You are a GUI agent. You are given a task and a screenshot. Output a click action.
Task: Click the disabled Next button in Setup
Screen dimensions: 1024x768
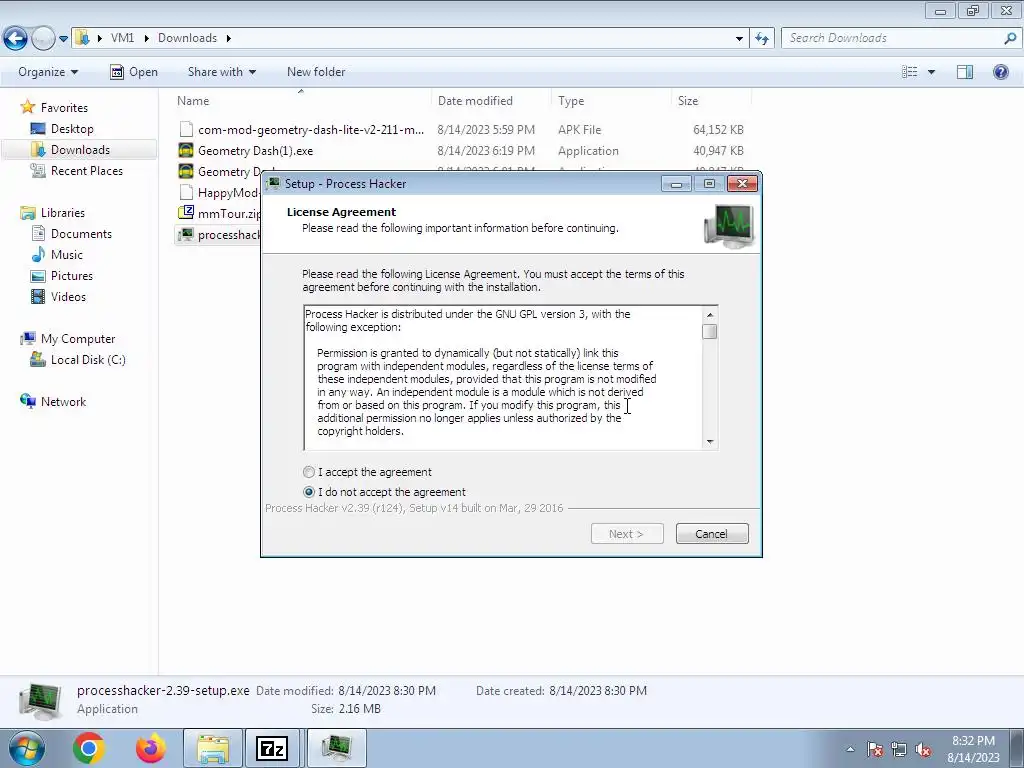[627, 534]
